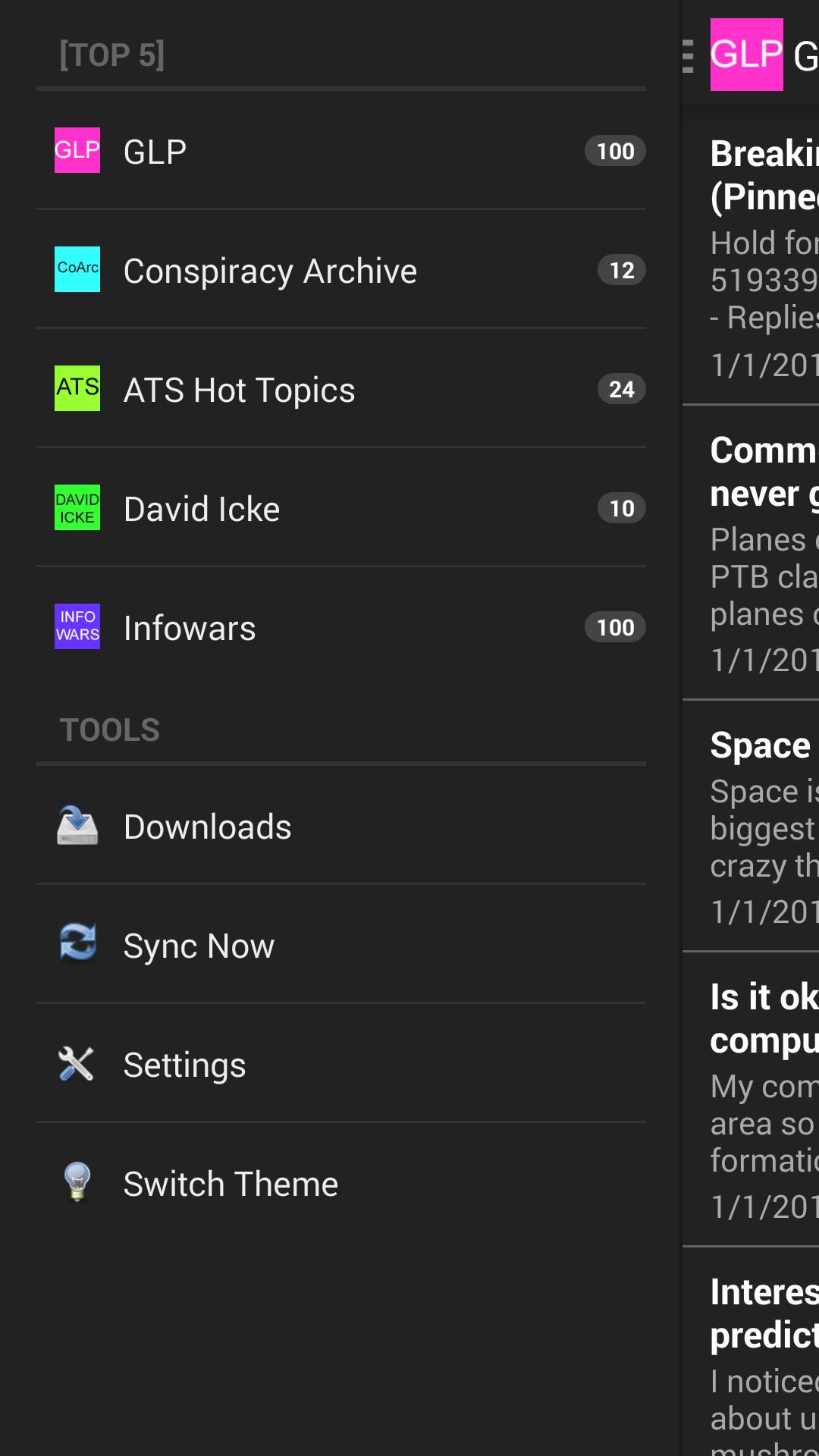Tap the Sync Now label
The height and width of the screenshot is (1456, 819).
click(x=199, y=946)
